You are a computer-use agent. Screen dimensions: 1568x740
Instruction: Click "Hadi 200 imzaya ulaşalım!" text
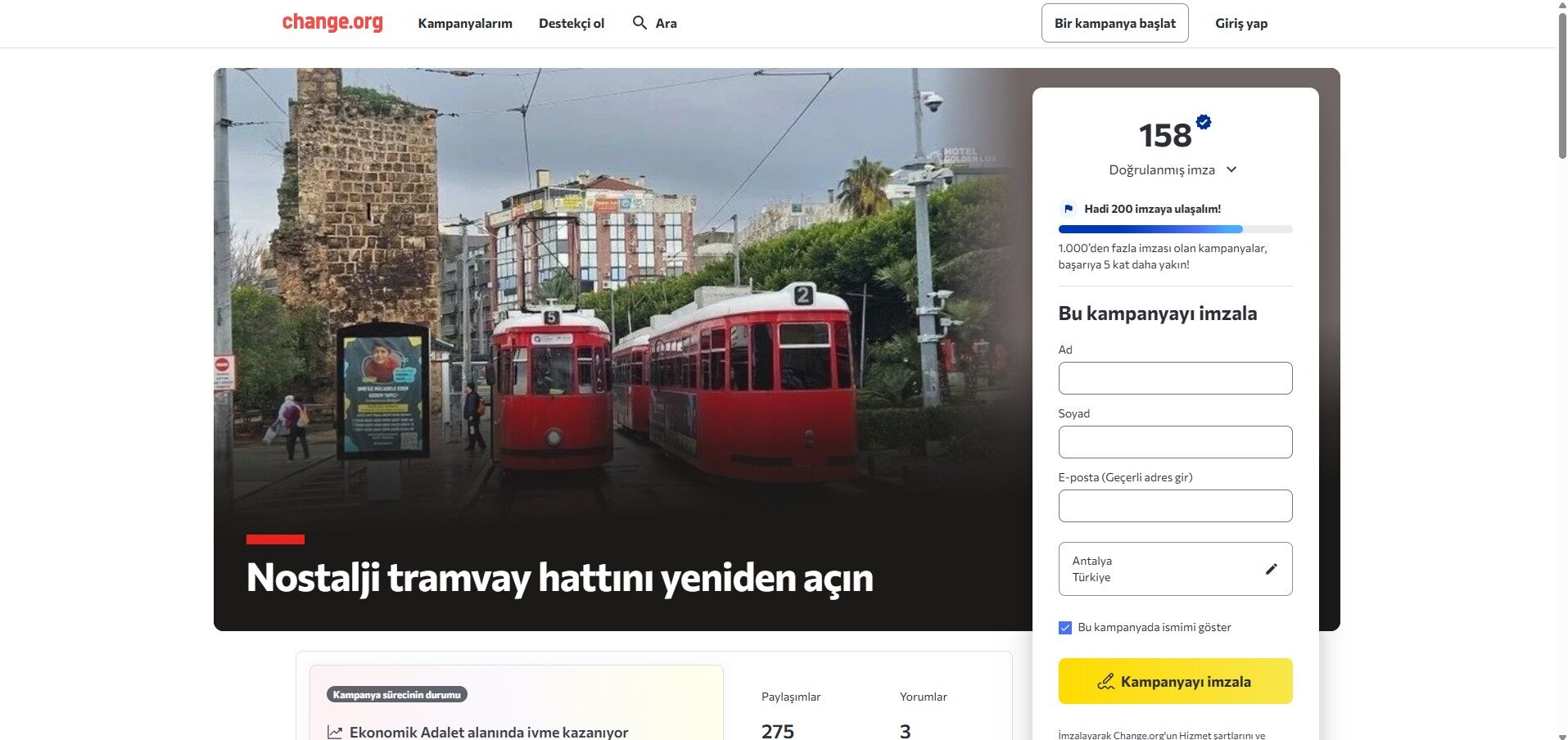point(1152,209)
